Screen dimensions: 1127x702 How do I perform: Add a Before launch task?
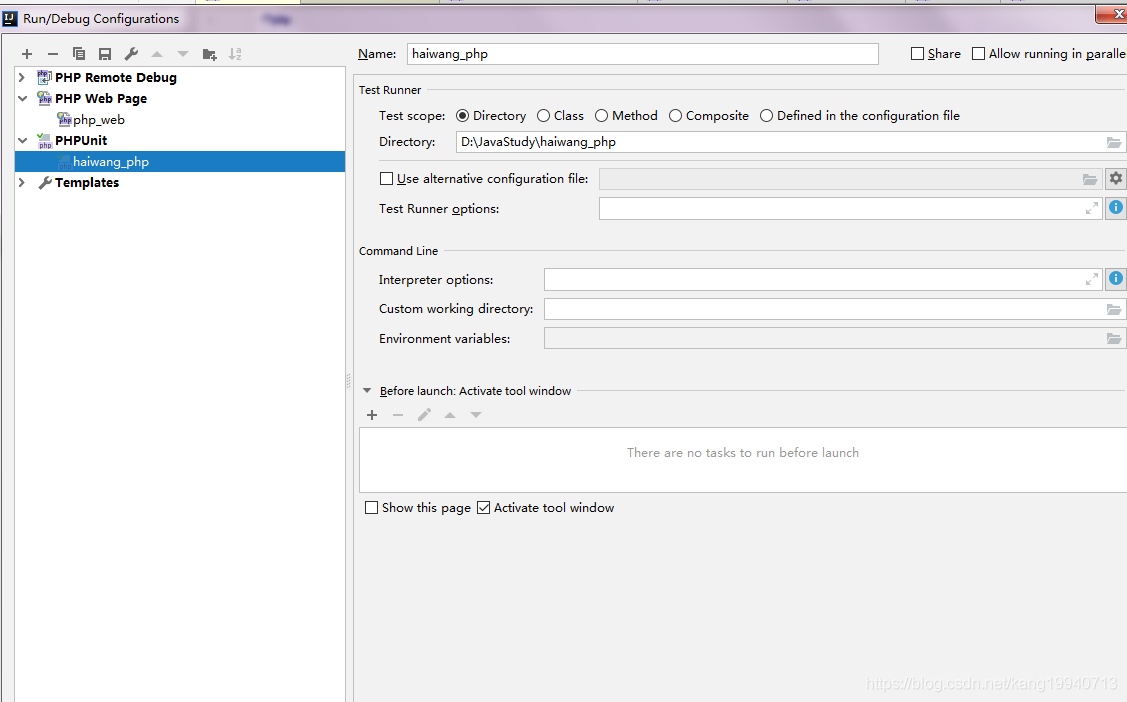(x=372, y=415)
